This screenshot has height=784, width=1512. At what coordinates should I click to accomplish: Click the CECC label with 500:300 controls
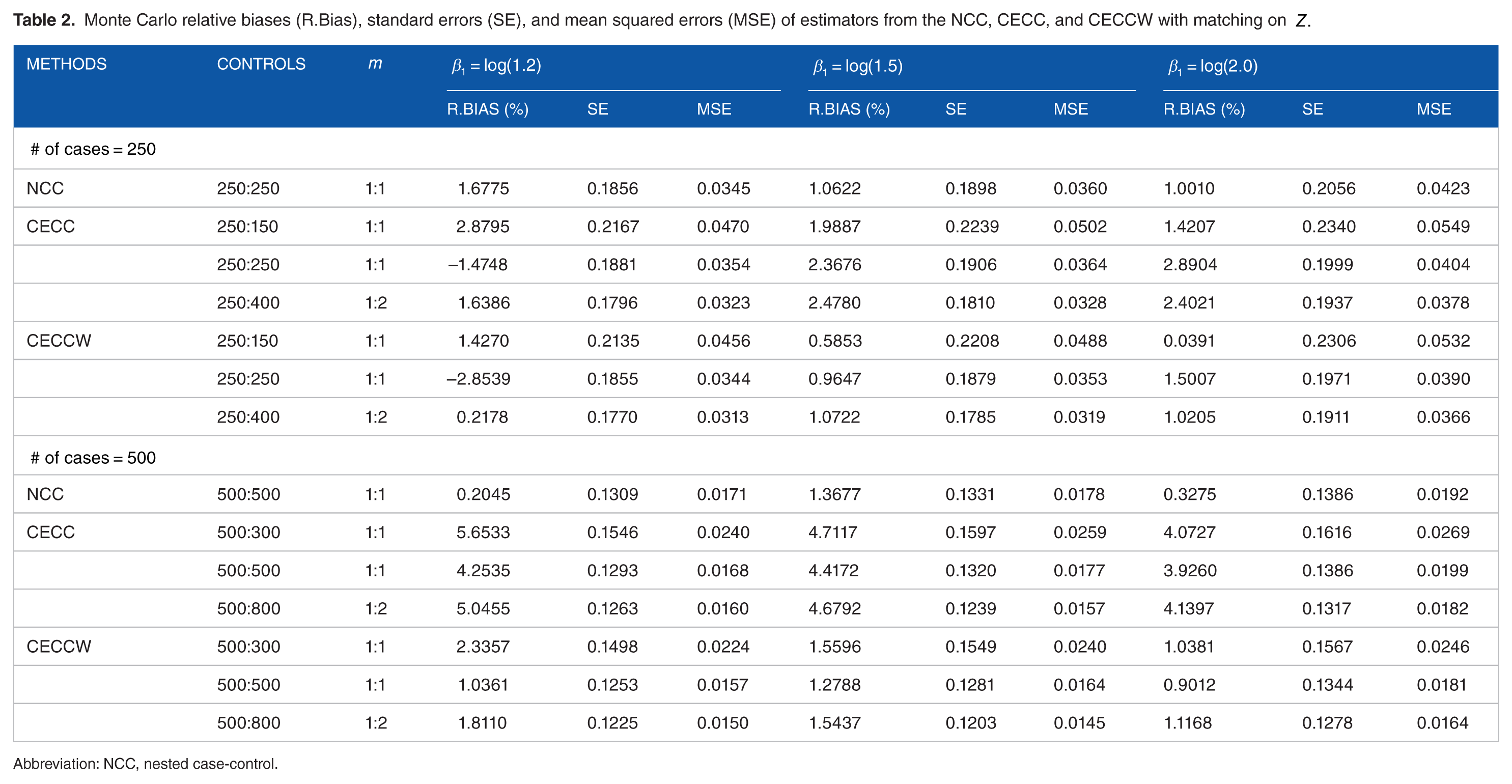tap(50, 532)
